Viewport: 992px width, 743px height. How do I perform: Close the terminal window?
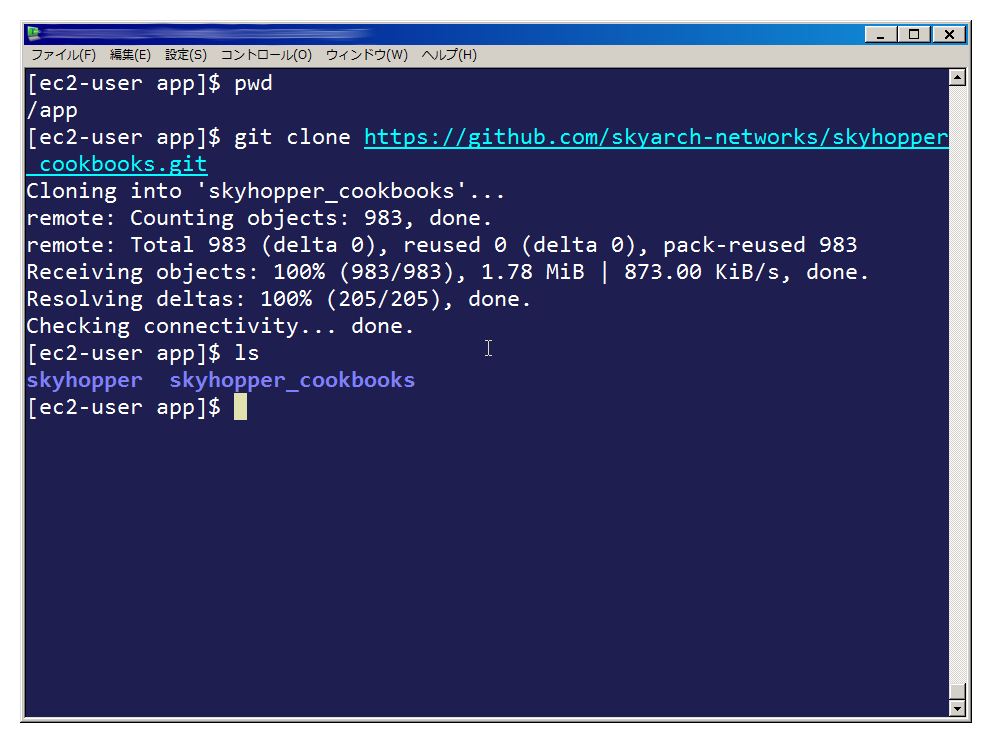(x=949, y=34)
